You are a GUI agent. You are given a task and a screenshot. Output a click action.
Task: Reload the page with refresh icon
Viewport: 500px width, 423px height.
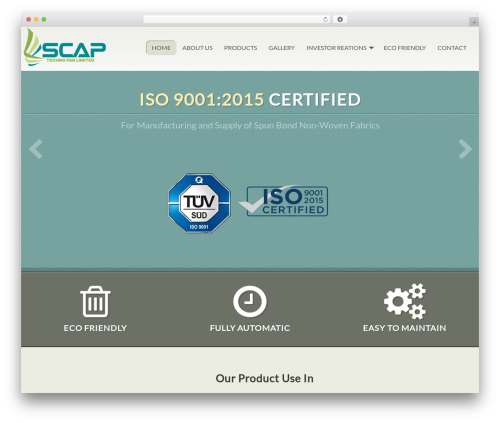(x=325, y=19)
